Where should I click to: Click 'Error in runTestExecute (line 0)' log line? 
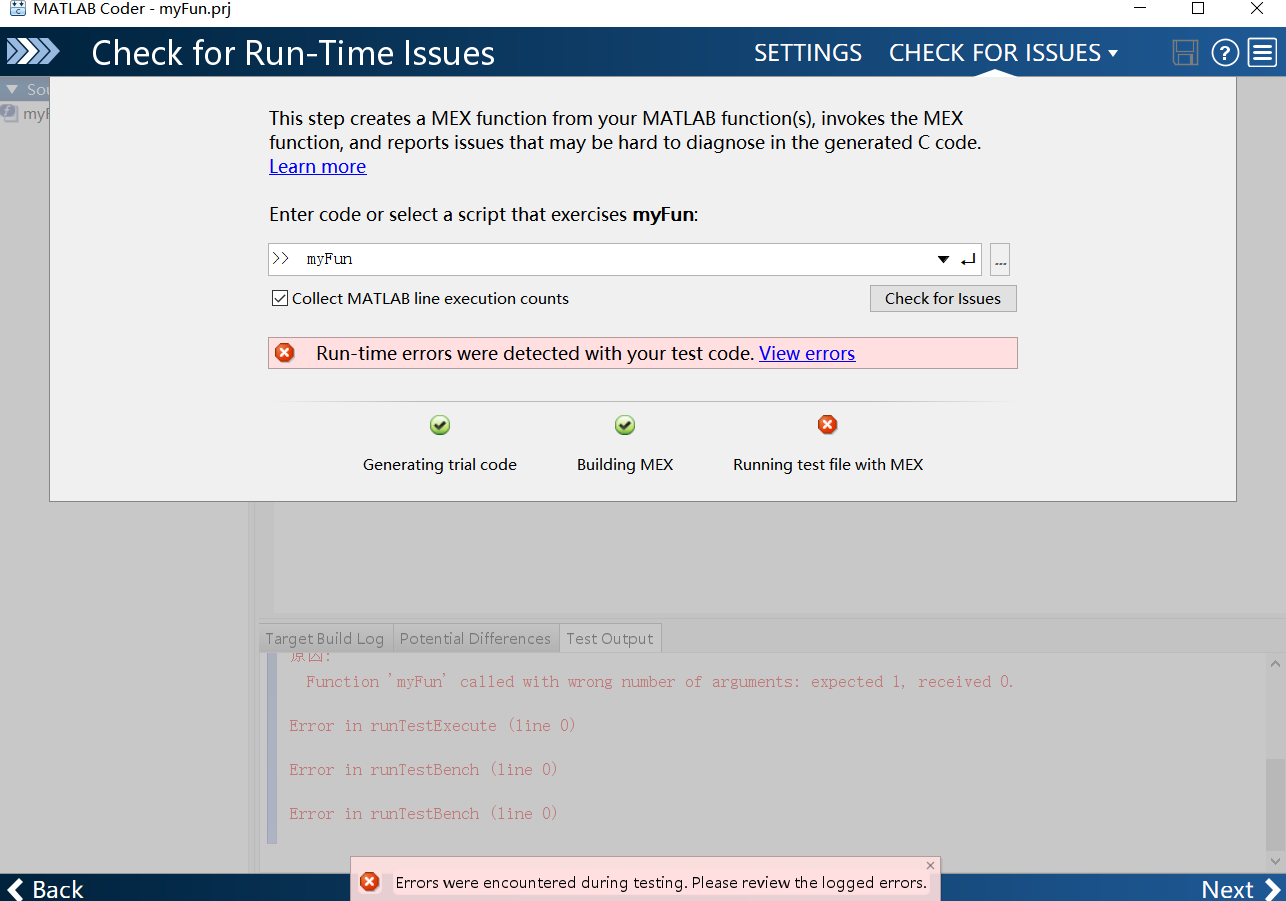(433, 726)
